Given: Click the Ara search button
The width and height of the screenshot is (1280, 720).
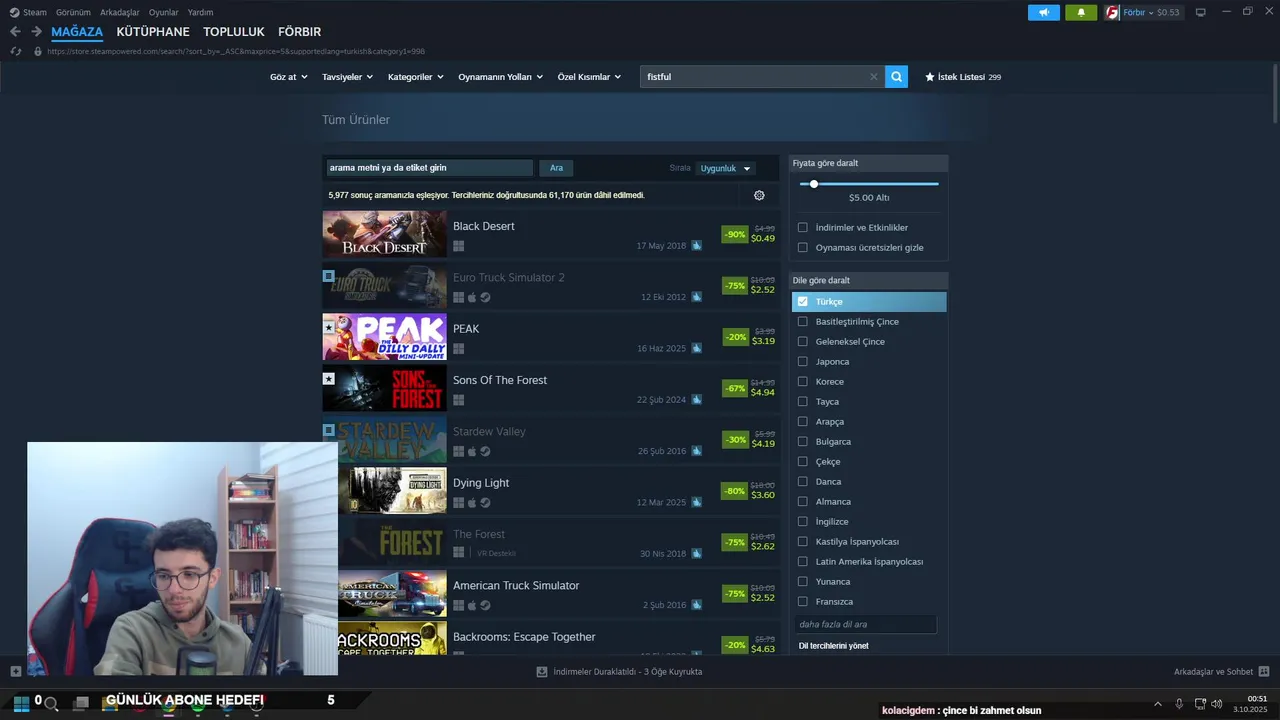Looking at the screenshot, I should (556, 168).
